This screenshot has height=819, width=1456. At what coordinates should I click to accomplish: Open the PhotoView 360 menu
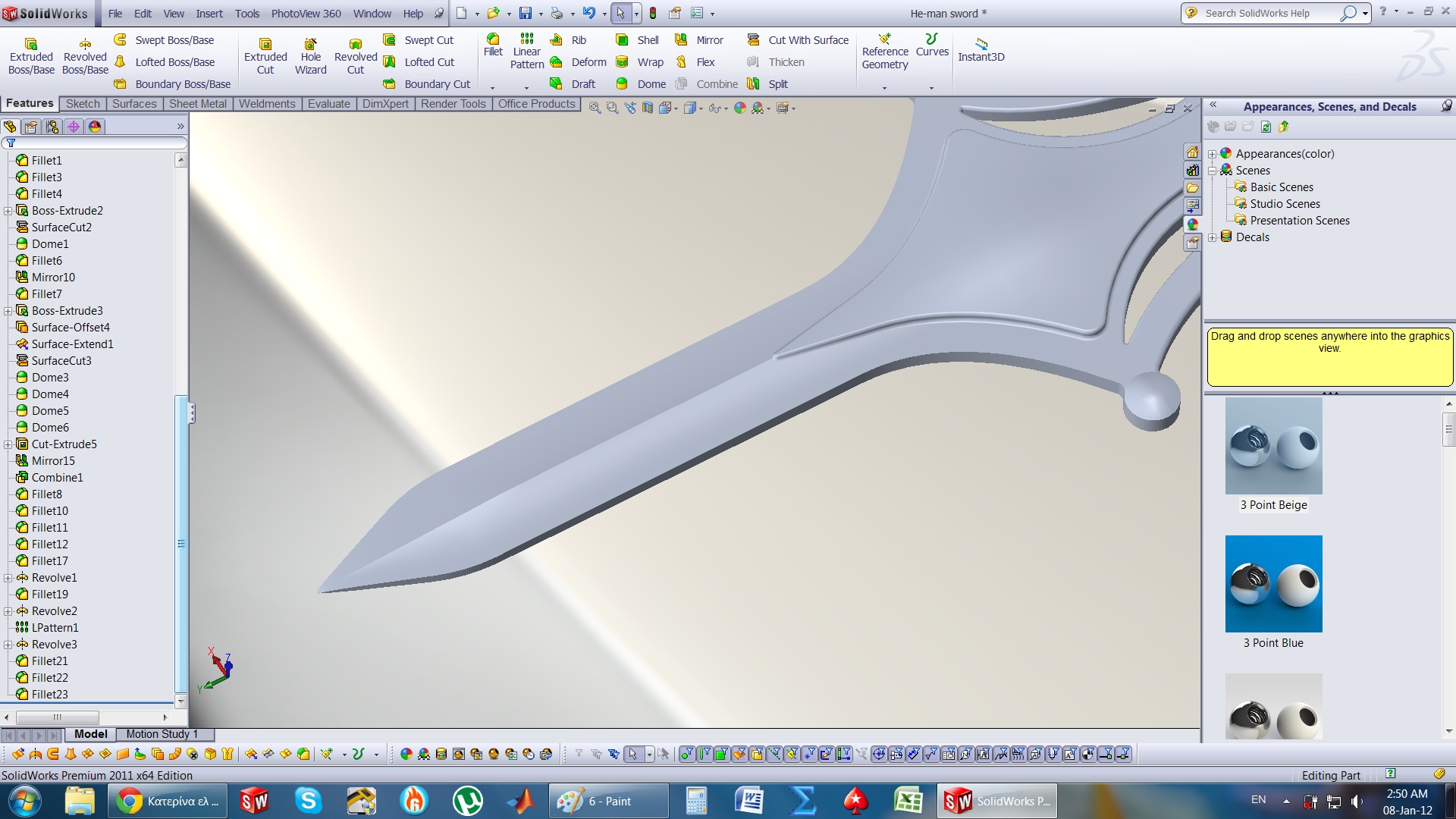point(306,14)
